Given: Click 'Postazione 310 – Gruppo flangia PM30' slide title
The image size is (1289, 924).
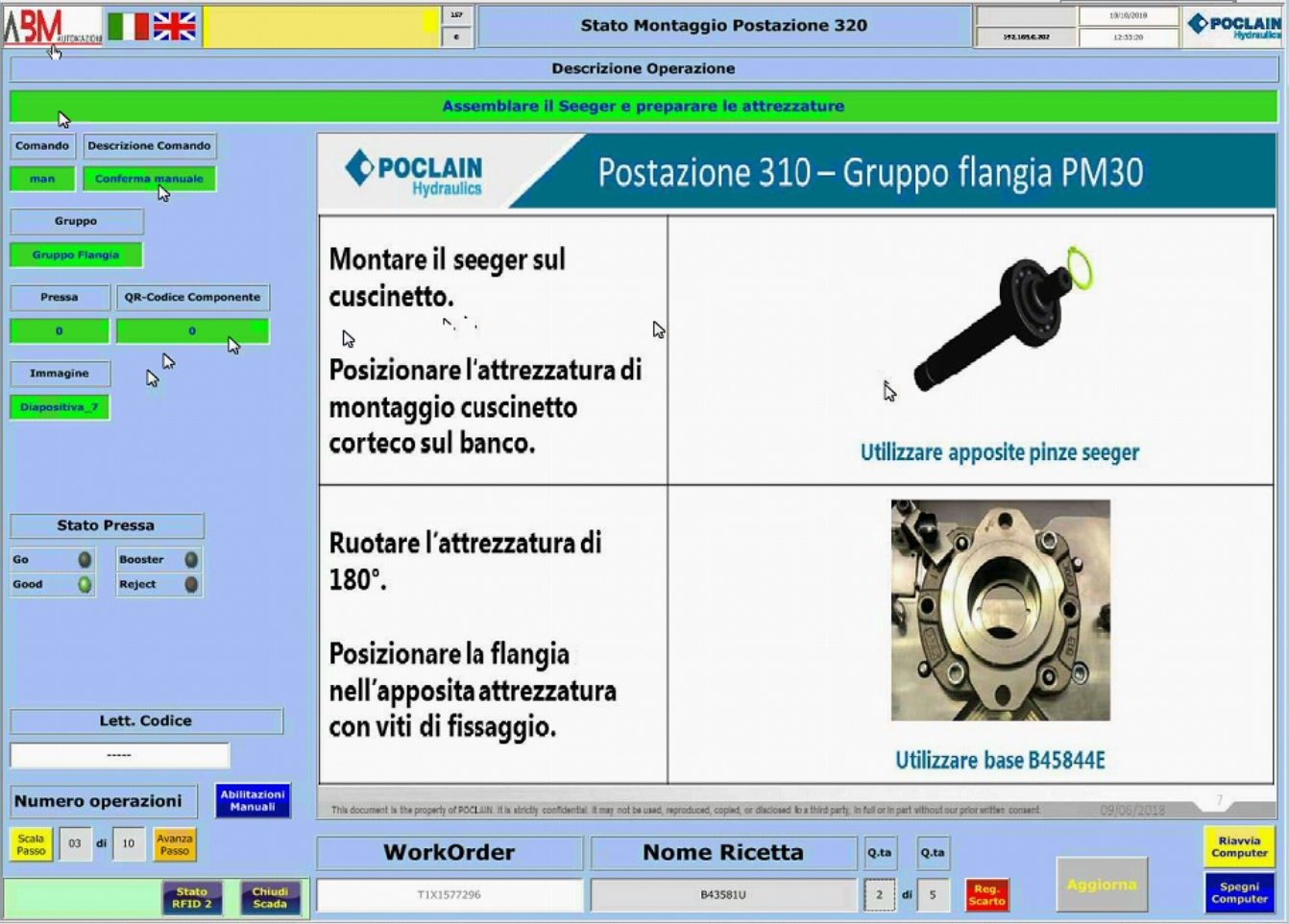Looking at the screenshot, I should pyautogui.click(x=870, y=173).
